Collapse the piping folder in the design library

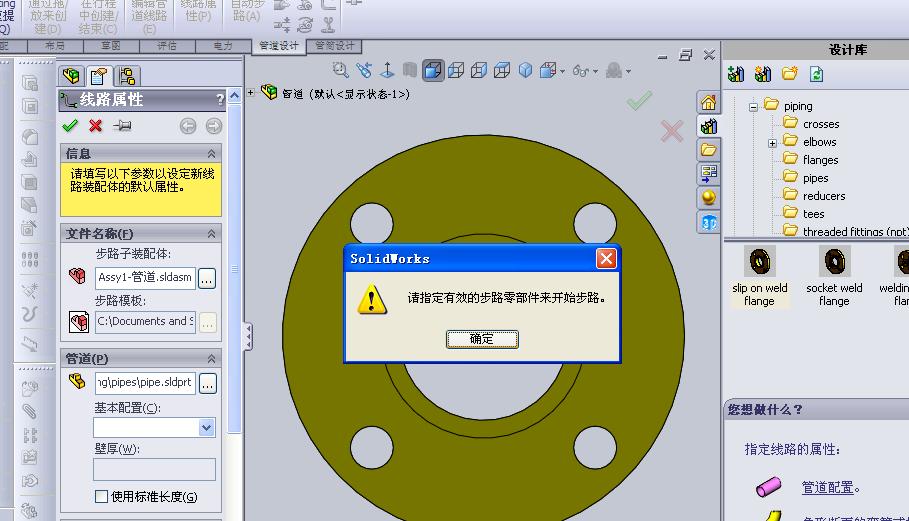753,107
